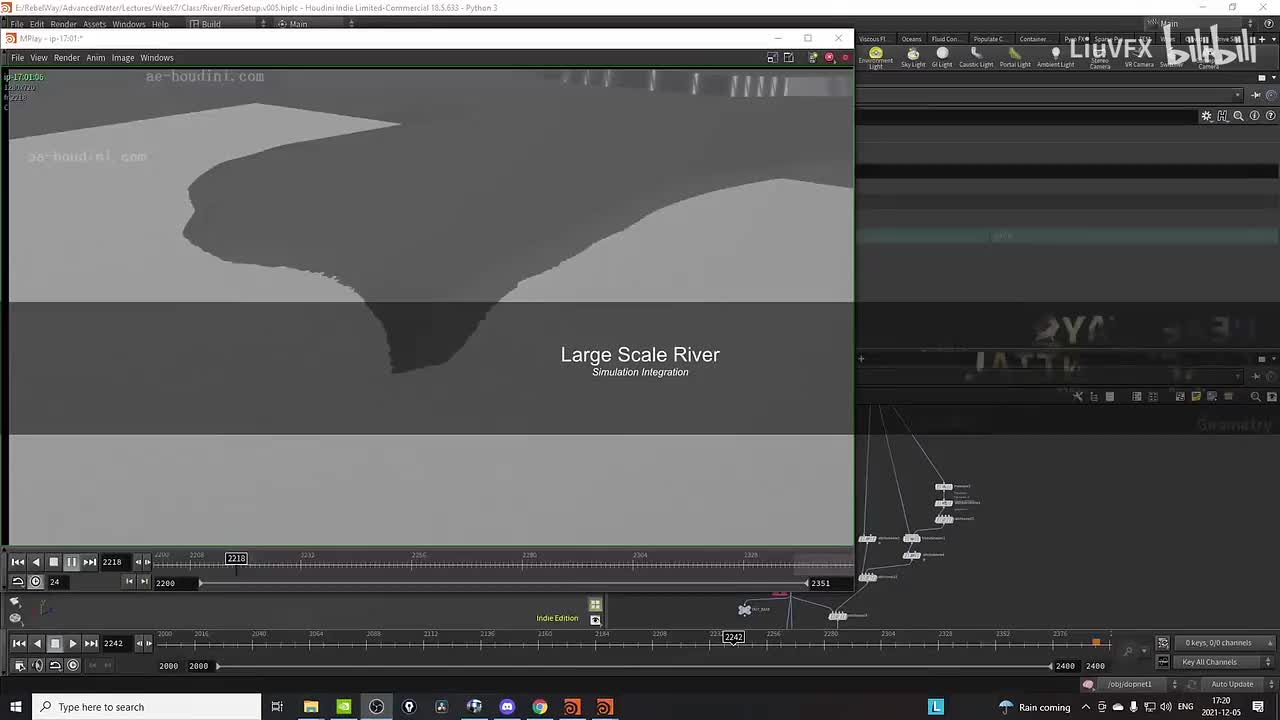Open Image menu in MPlay
This screenshot has height=720, width=1280.
click(123, 58)
